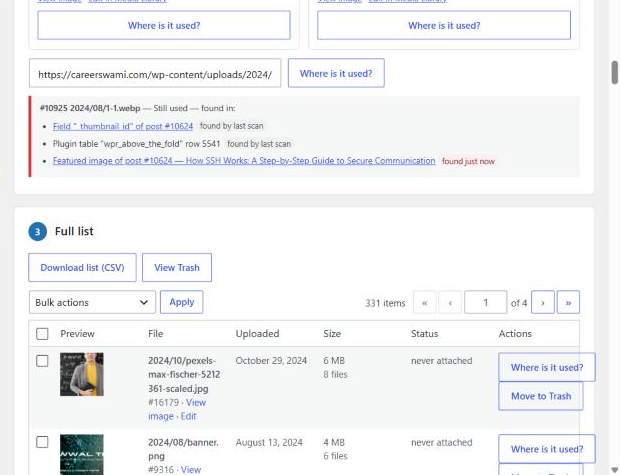Click 'Where is it used?' in pexels row
Viewport: 620px width, 475px height.
tap(547, 367)
